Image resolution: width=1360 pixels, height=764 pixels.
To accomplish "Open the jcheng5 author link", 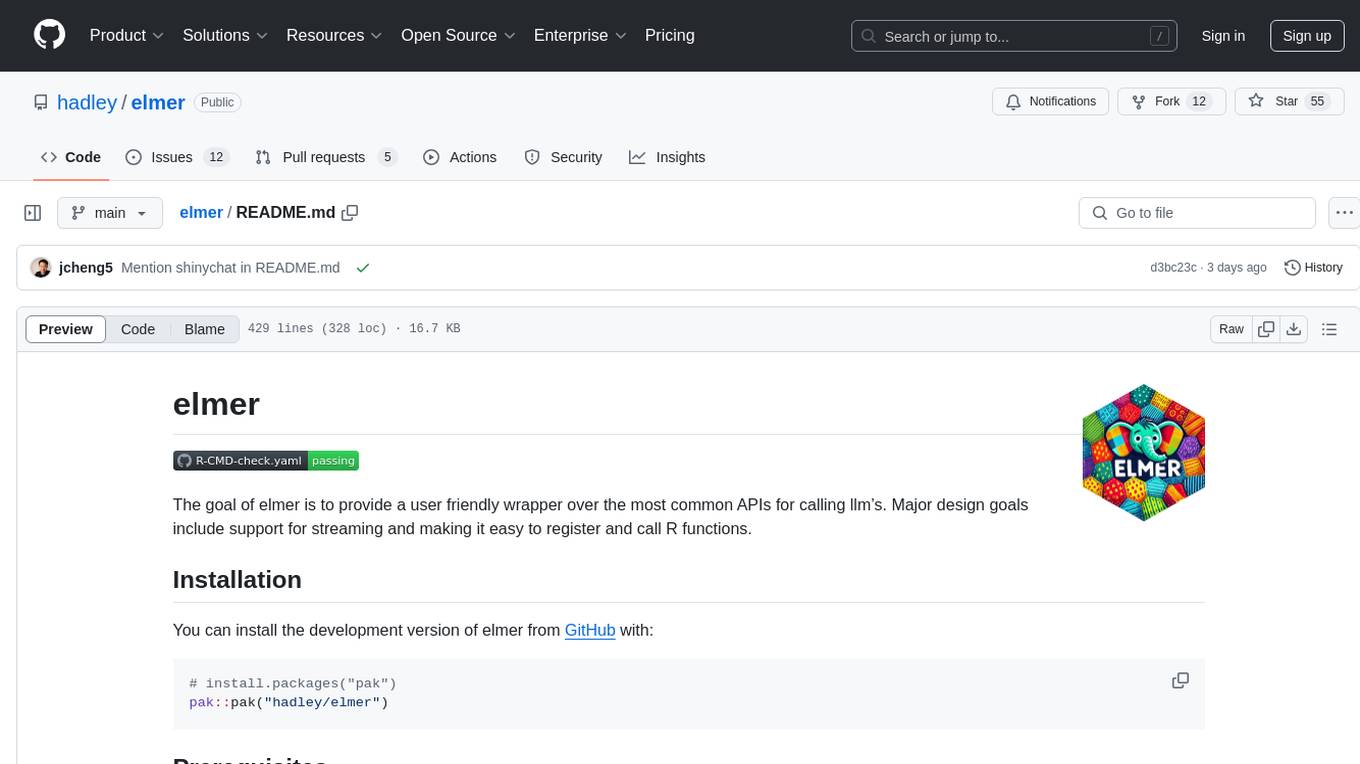I will pyautogui.click(x=86, y=268).
